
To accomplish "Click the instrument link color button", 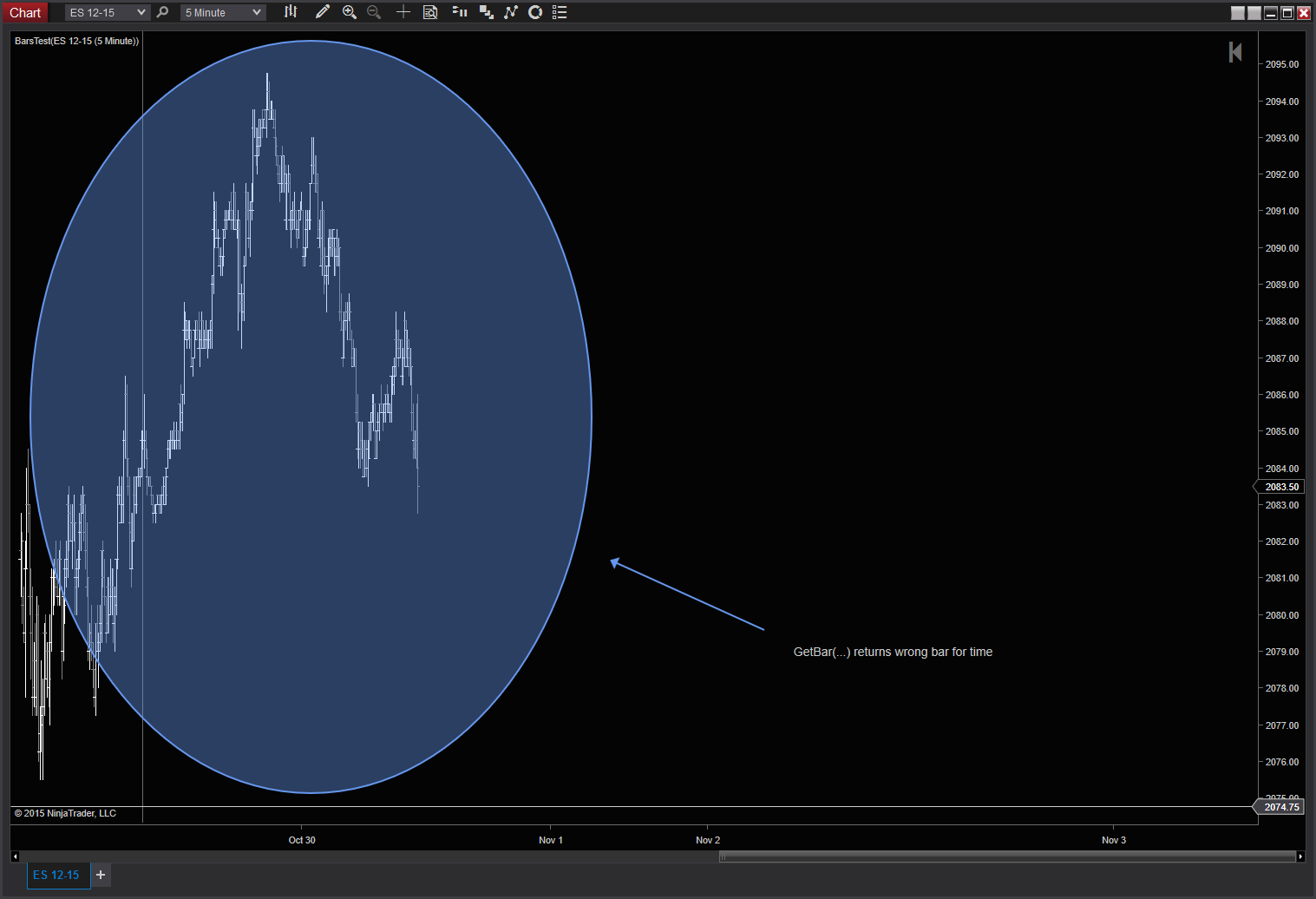I will (1238, 12).
